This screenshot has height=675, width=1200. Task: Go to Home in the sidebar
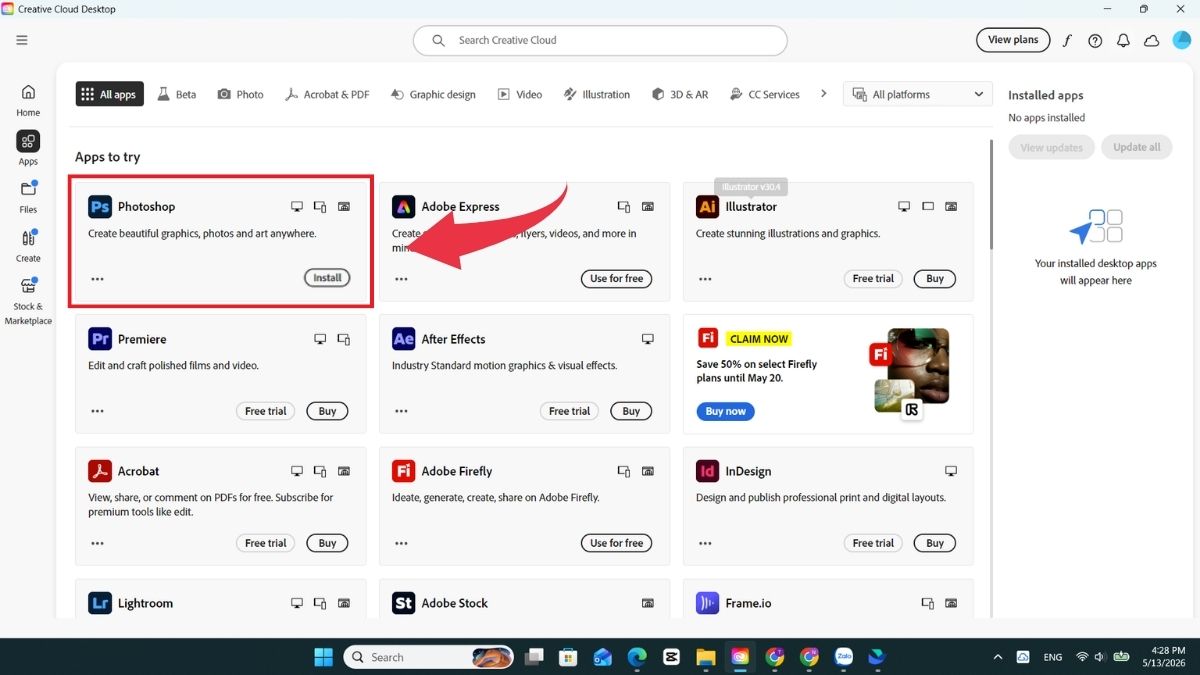coord(28,99)
